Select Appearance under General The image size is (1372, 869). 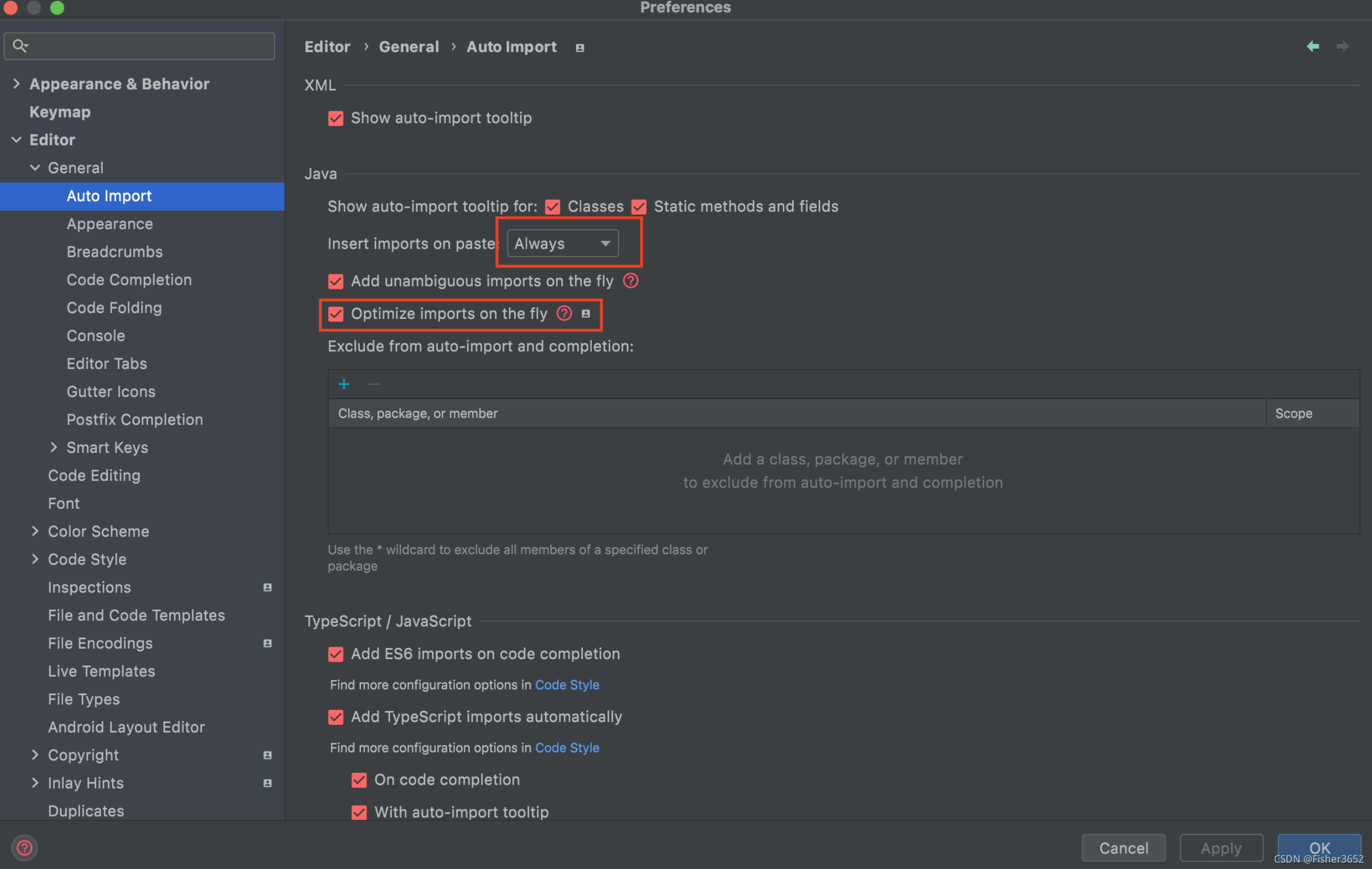pos(109,224)
